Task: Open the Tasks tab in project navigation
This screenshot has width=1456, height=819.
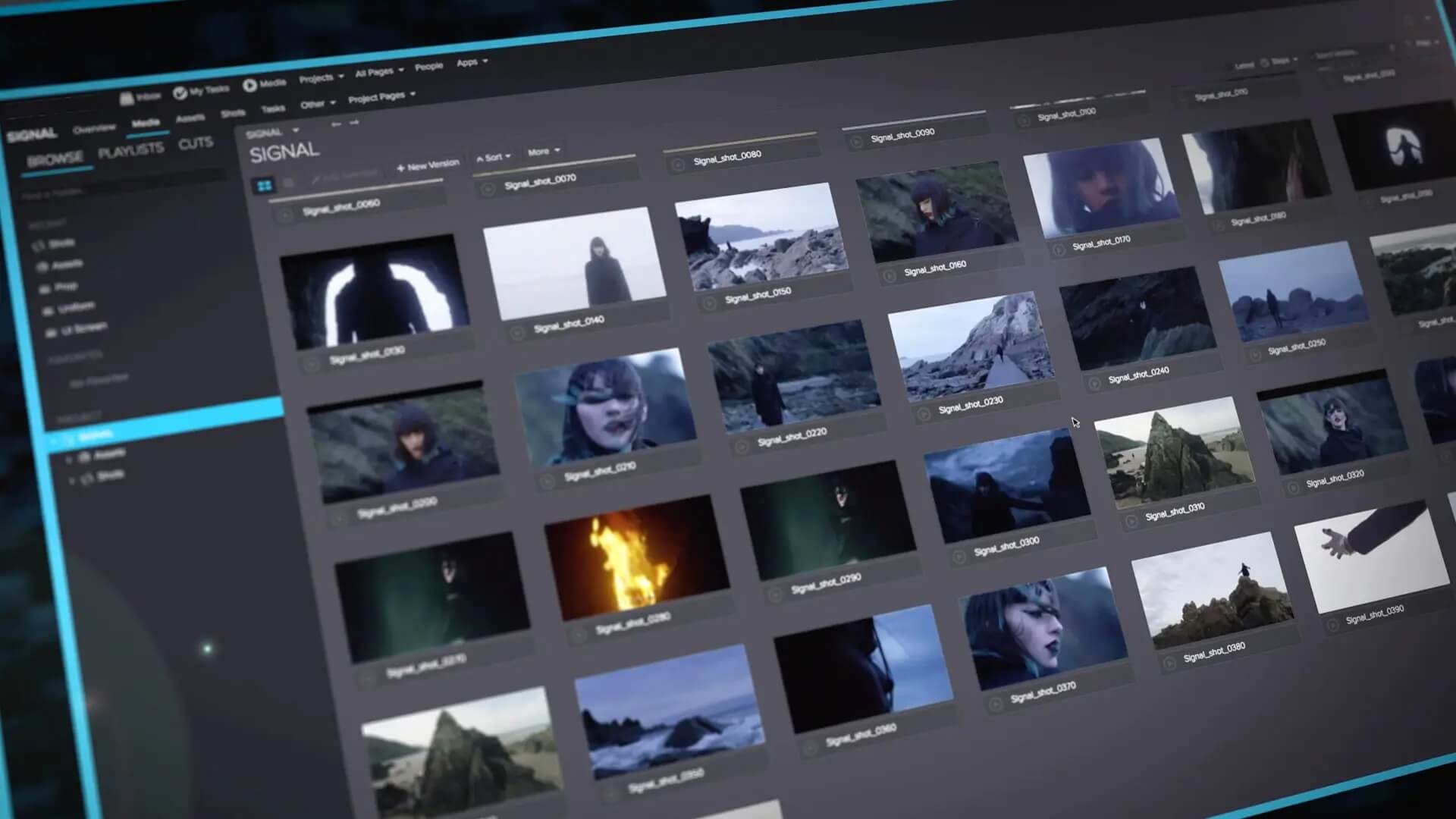Action: click(273, 108)
